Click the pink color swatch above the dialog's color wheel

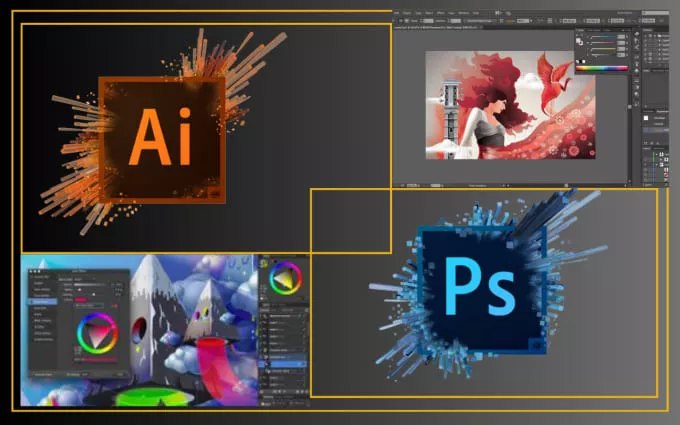(x=80, y=300)
